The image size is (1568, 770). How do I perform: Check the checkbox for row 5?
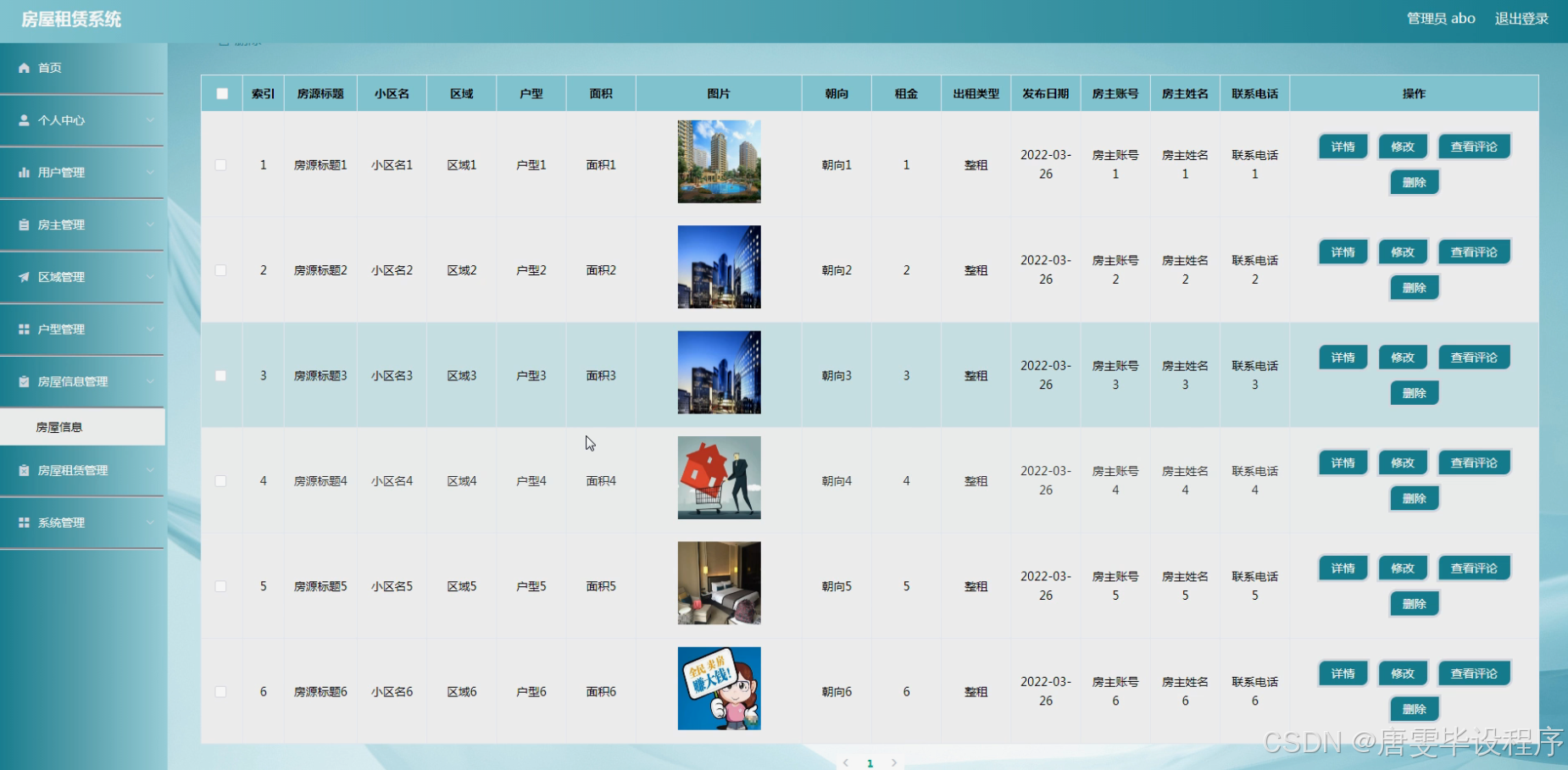(x=220, y=586)
